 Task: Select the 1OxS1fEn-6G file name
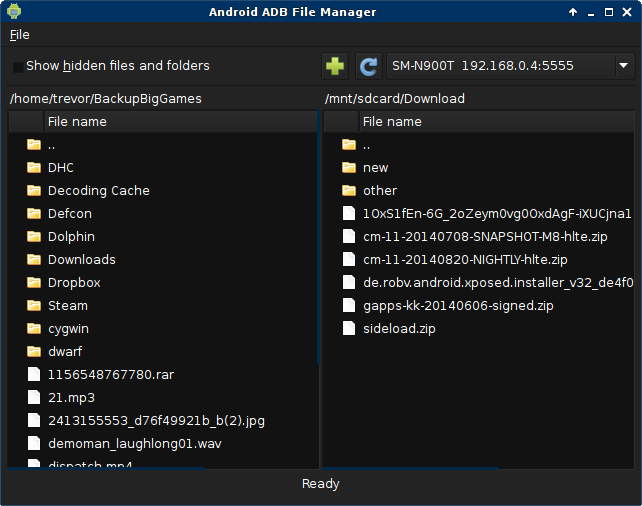(x=497, y=213)
